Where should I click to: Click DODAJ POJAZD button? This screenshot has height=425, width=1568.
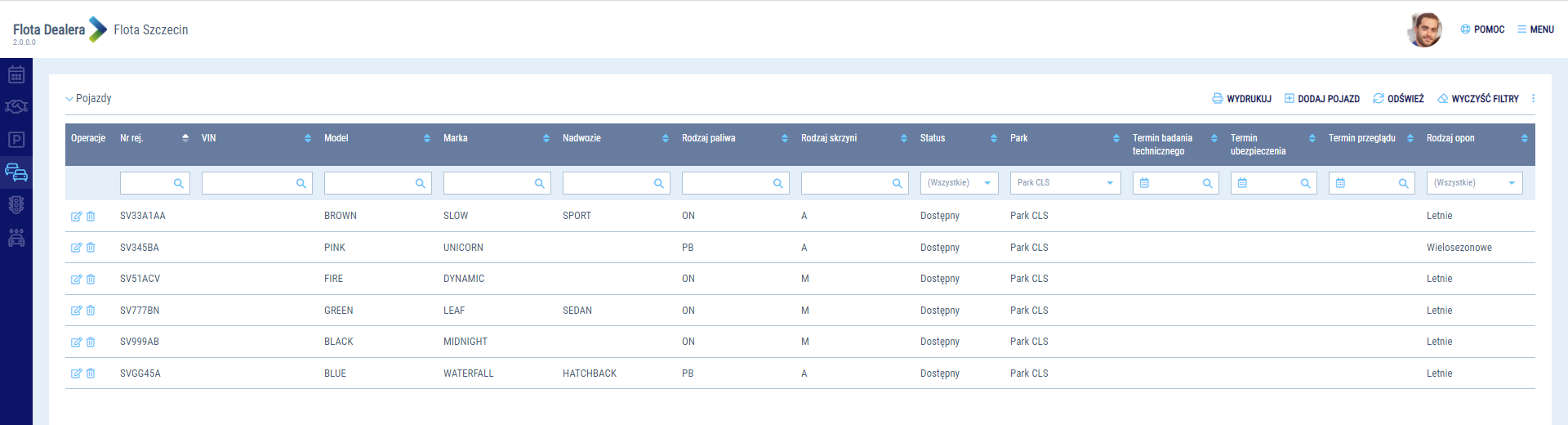click(1321, 99)
